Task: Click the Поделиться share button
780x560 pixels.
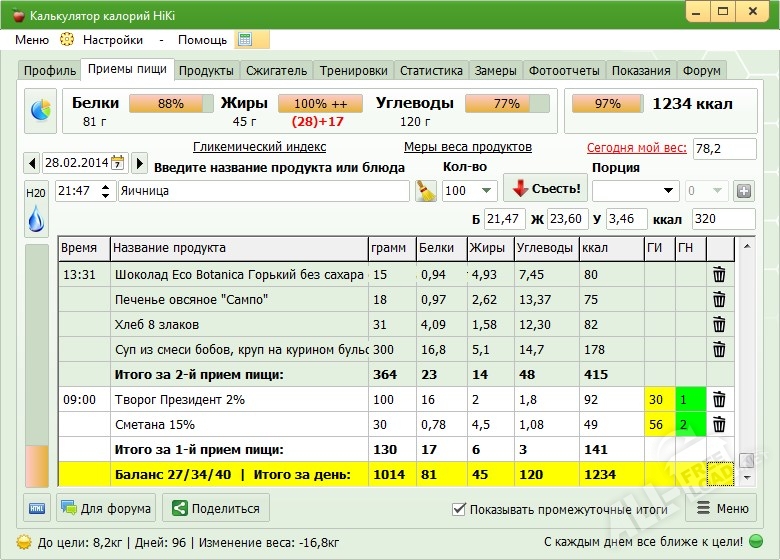Action: coord(216,508)
